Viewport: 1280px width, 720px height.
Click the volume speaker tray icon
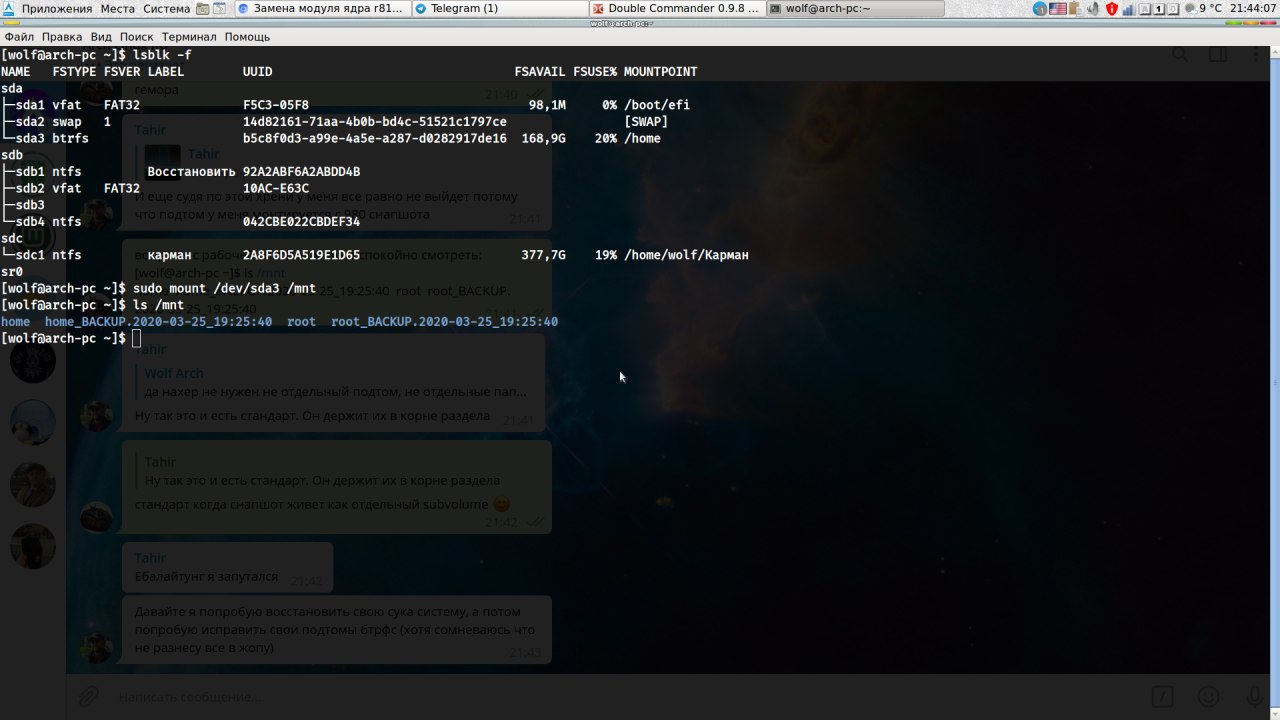pyautogui.click(x=1093, y=9)
